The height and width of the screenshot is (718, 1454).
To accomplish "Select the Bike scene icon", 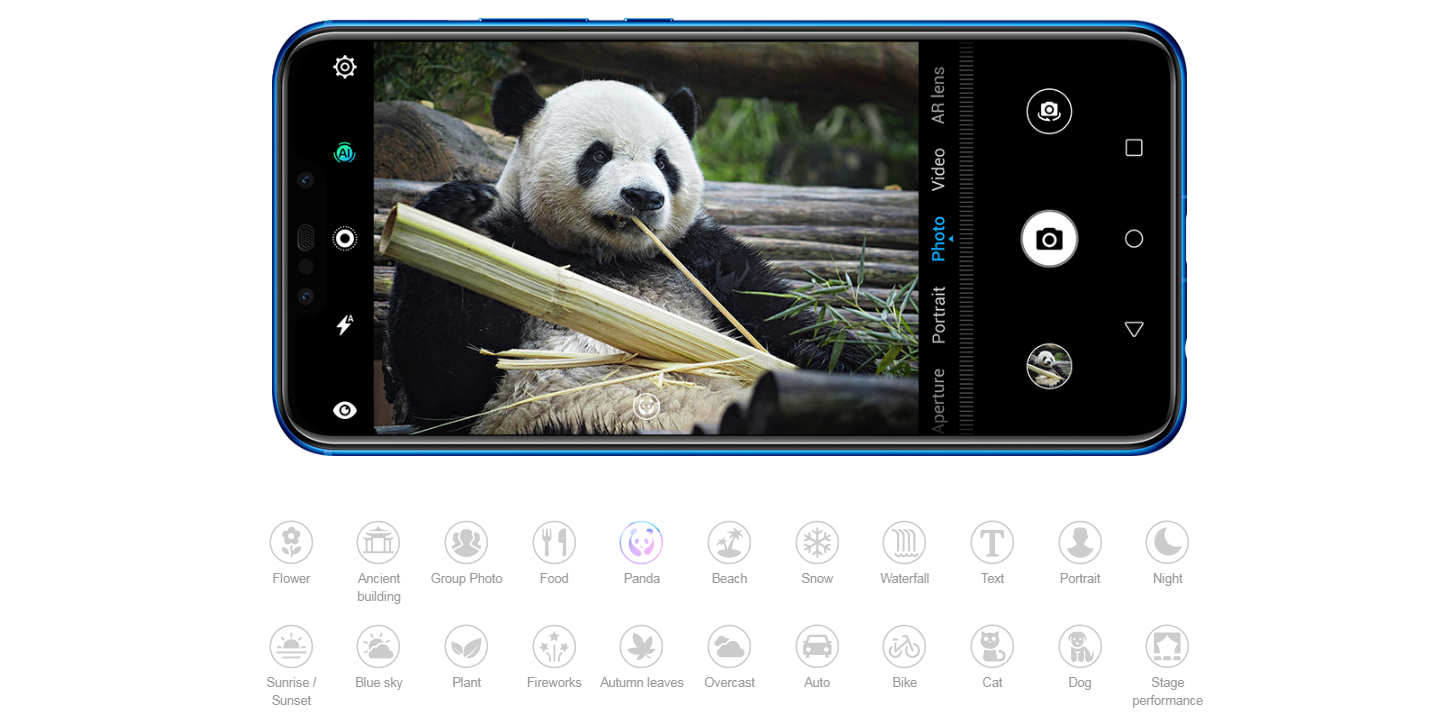I will (x=904, y=646).
